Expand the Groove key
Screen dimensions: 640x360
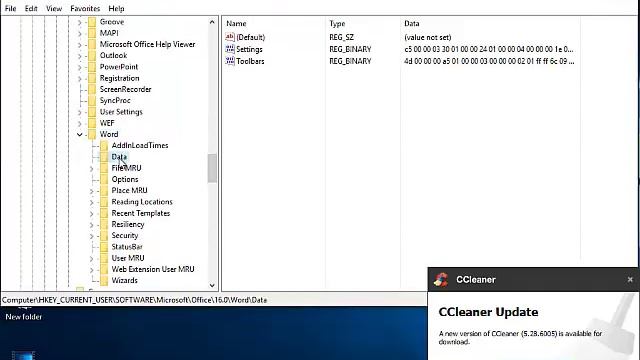(x=80, y=22)
